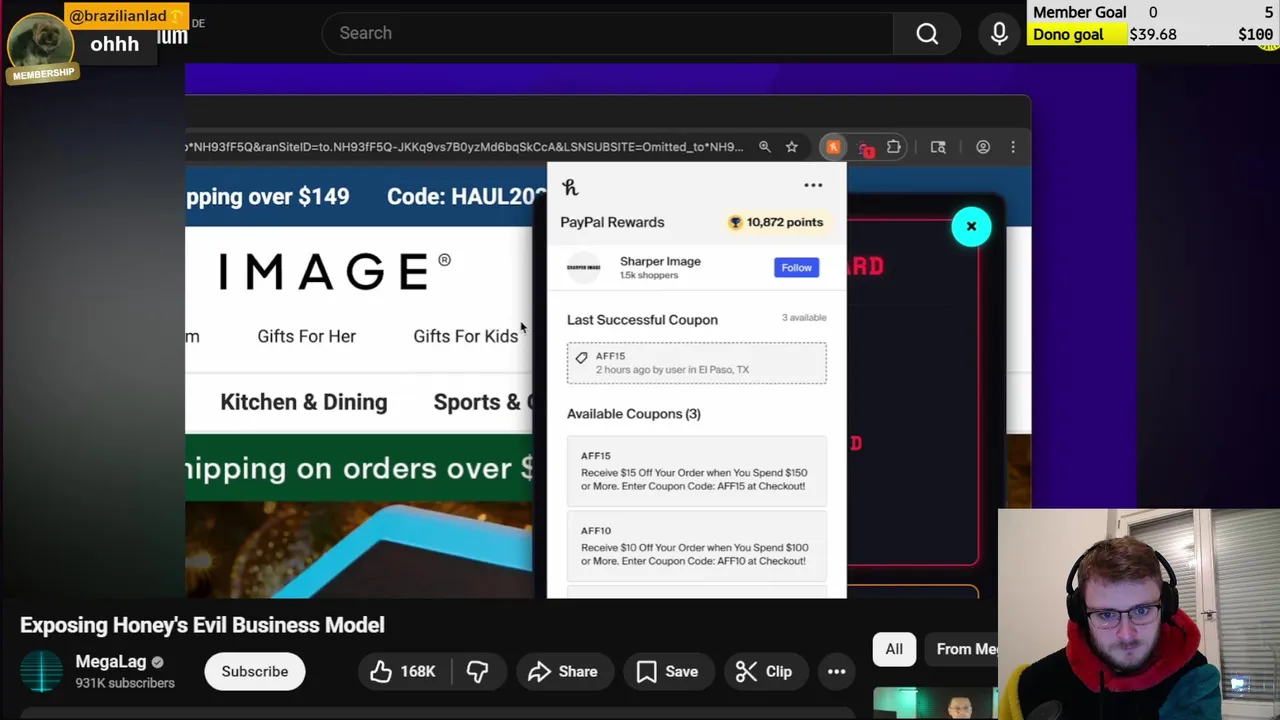Choose the AFF10 $10 off coupon
Image resolution: width=1280 pixels, height=720 pixels.
click(x=697, y=546)
